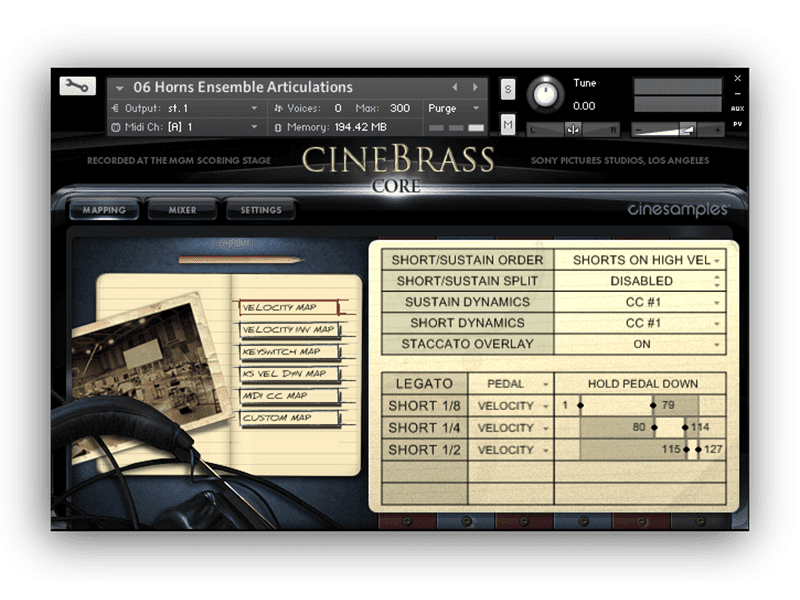Toggle the PV performance view button

point(737,124)
